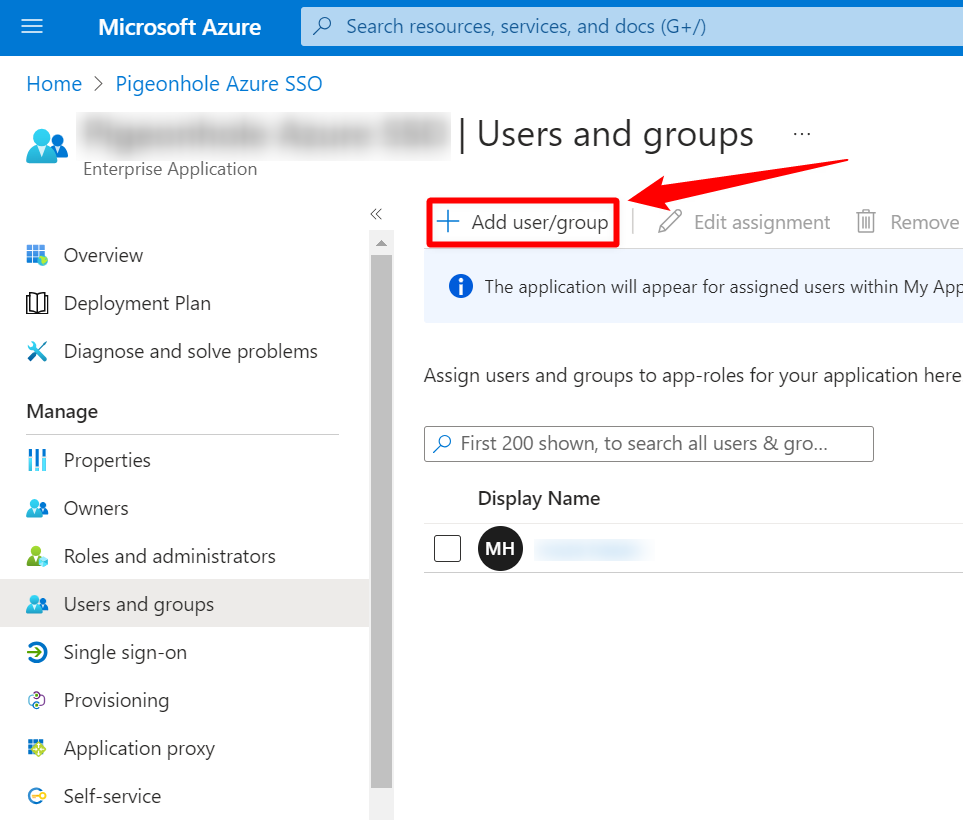Click the Enterprise Application people icon
This screenshot has height=820, width=963.
click(47, 146)
